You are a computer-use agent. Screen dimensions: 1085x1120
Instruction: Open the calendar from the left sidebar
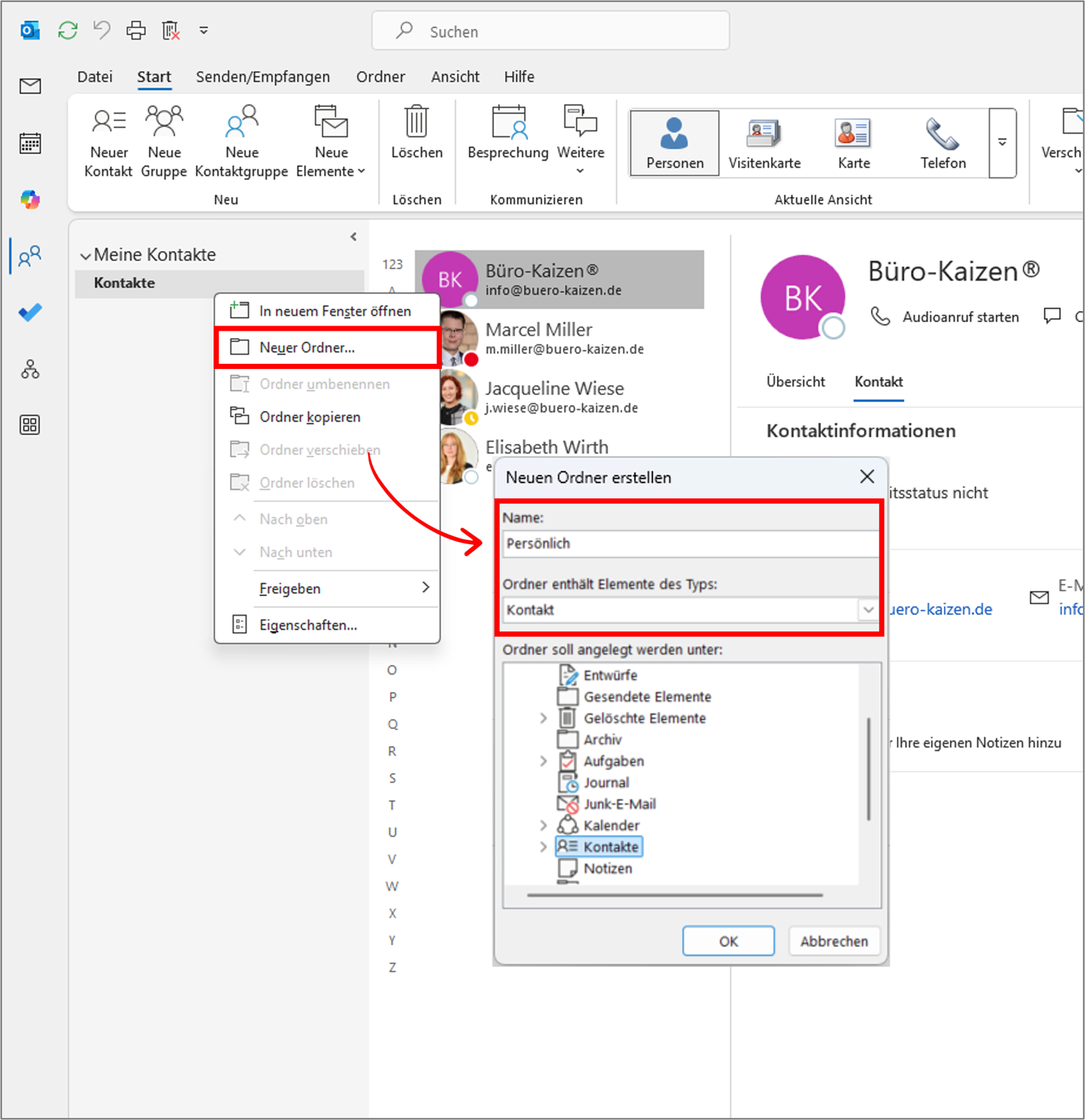tap(30, 143)
